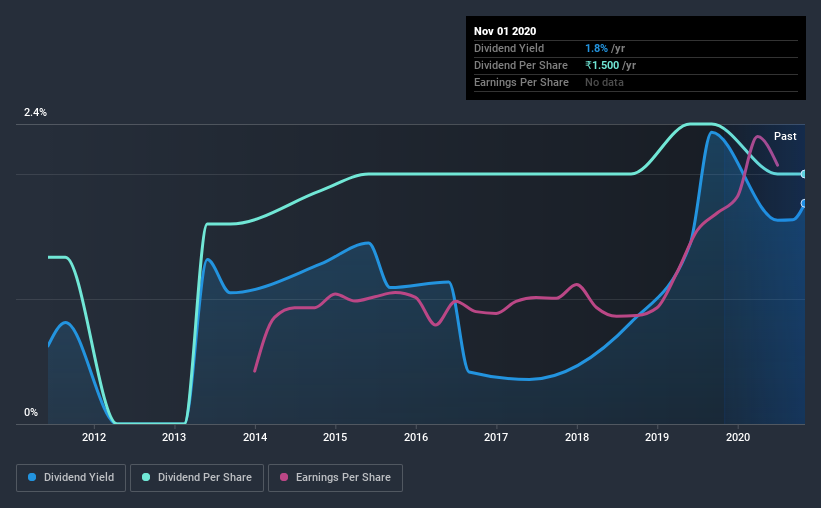Click the Dividend Yield endpoint marker
The height and width of the screenshot is (508, 821).
pyautogui.click(x=804, y=203)
